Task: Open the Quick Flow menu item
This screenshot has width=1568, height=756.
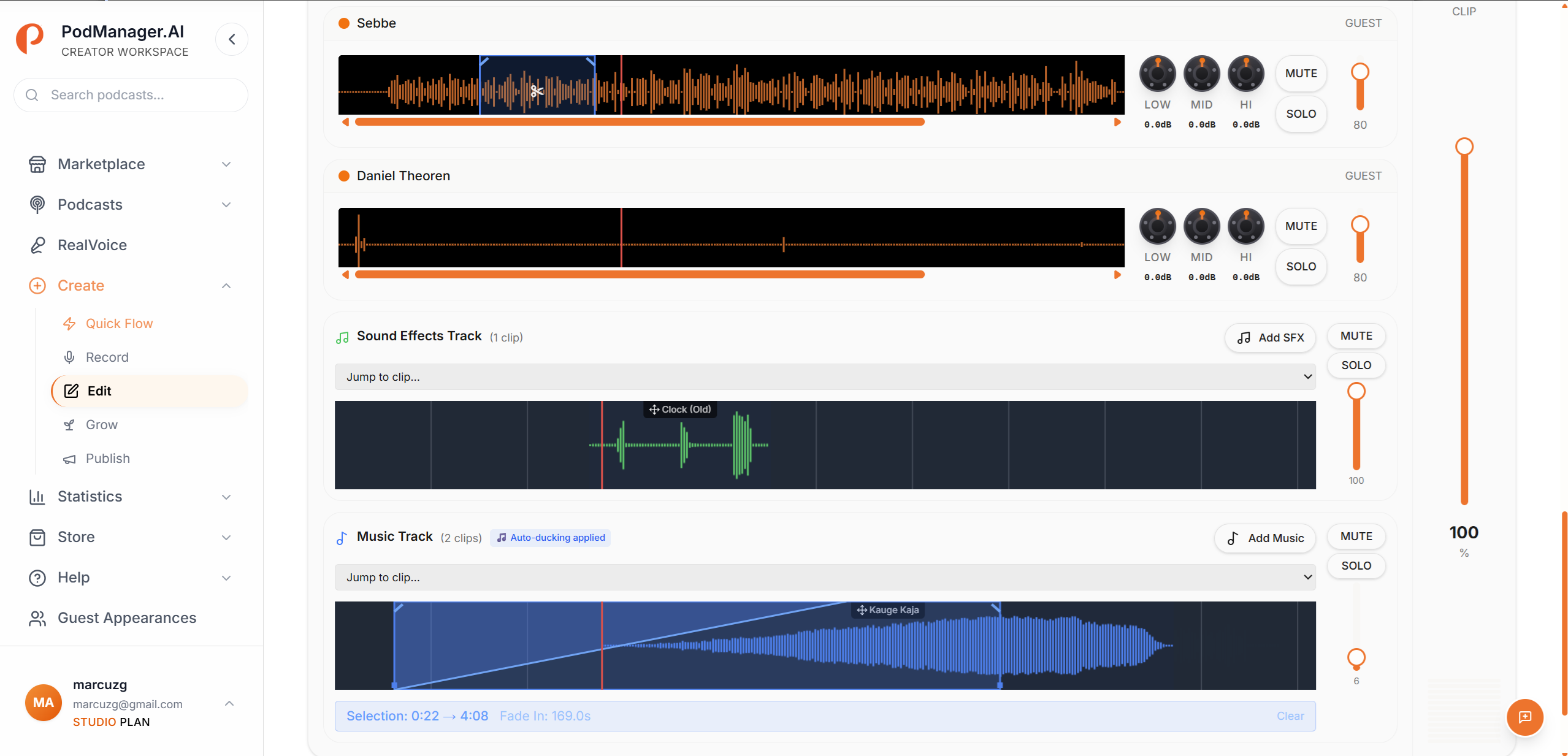Action: pos(150,324)
